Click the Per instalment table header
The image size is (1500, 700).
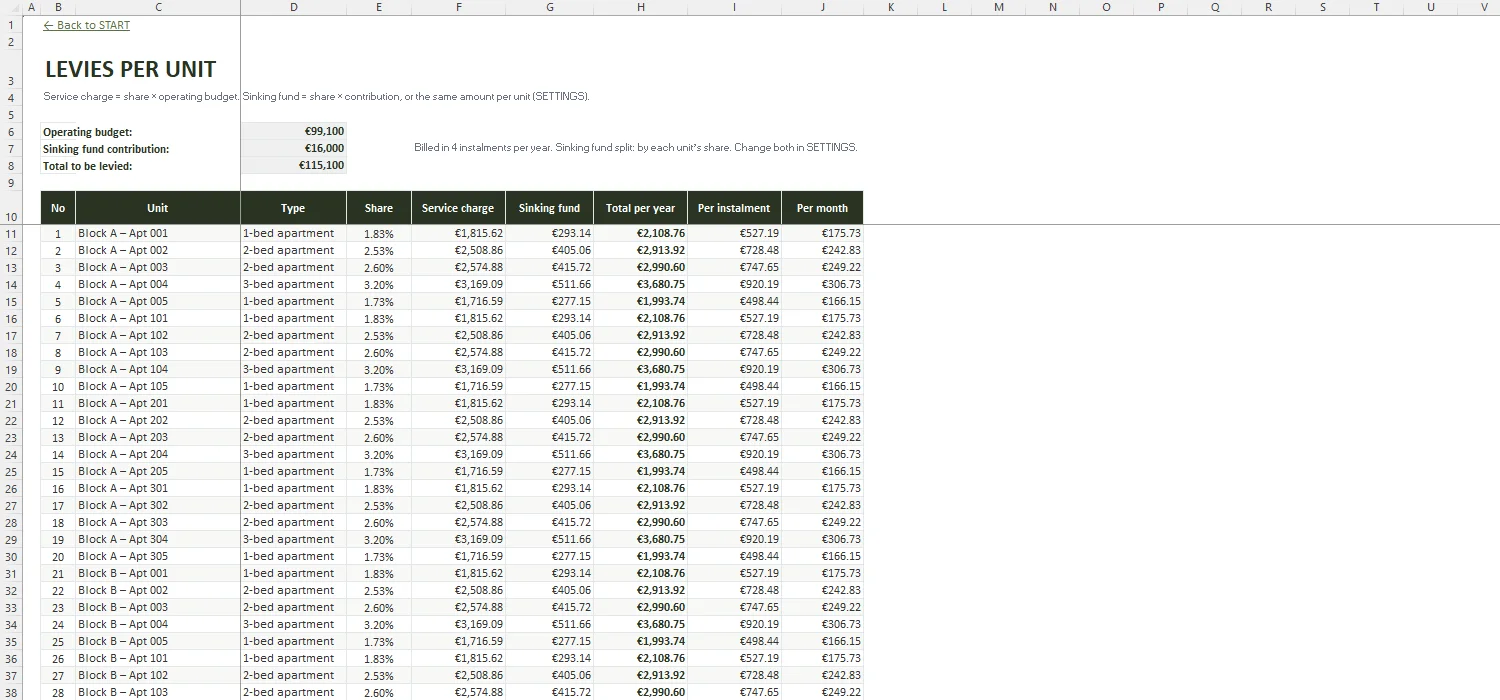coord(734,208)
